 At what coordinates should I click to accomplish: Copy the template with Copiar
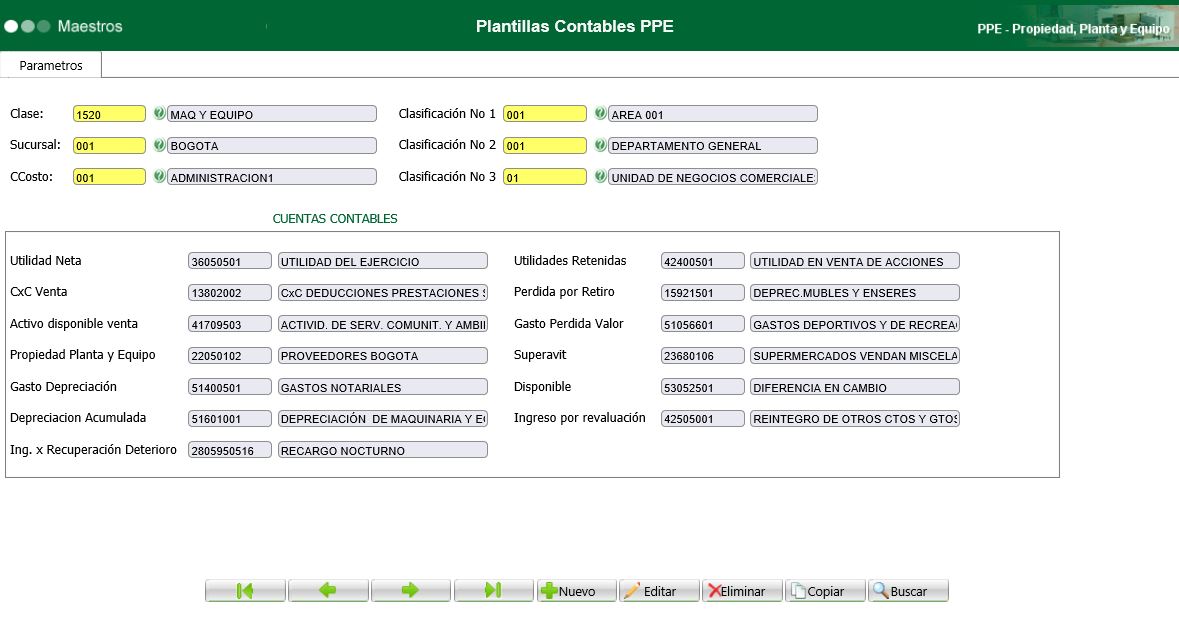825,590
